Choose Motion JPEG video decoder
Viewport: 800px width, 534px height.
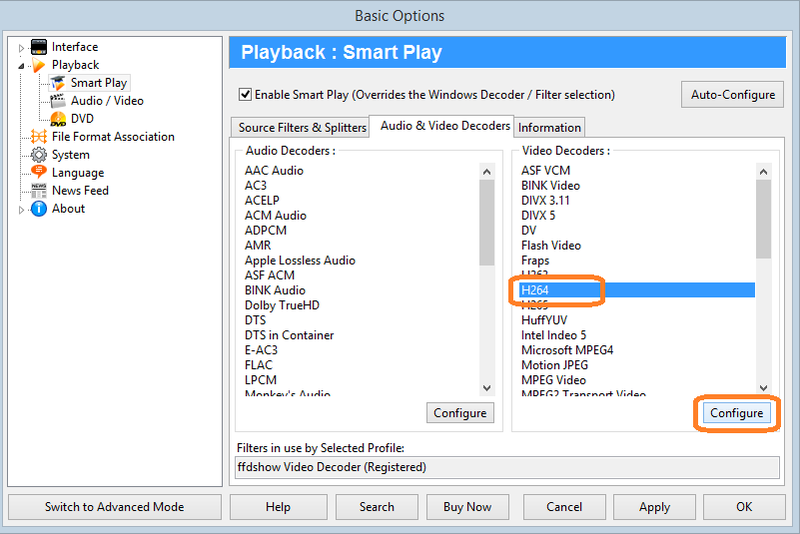(555, 365)
